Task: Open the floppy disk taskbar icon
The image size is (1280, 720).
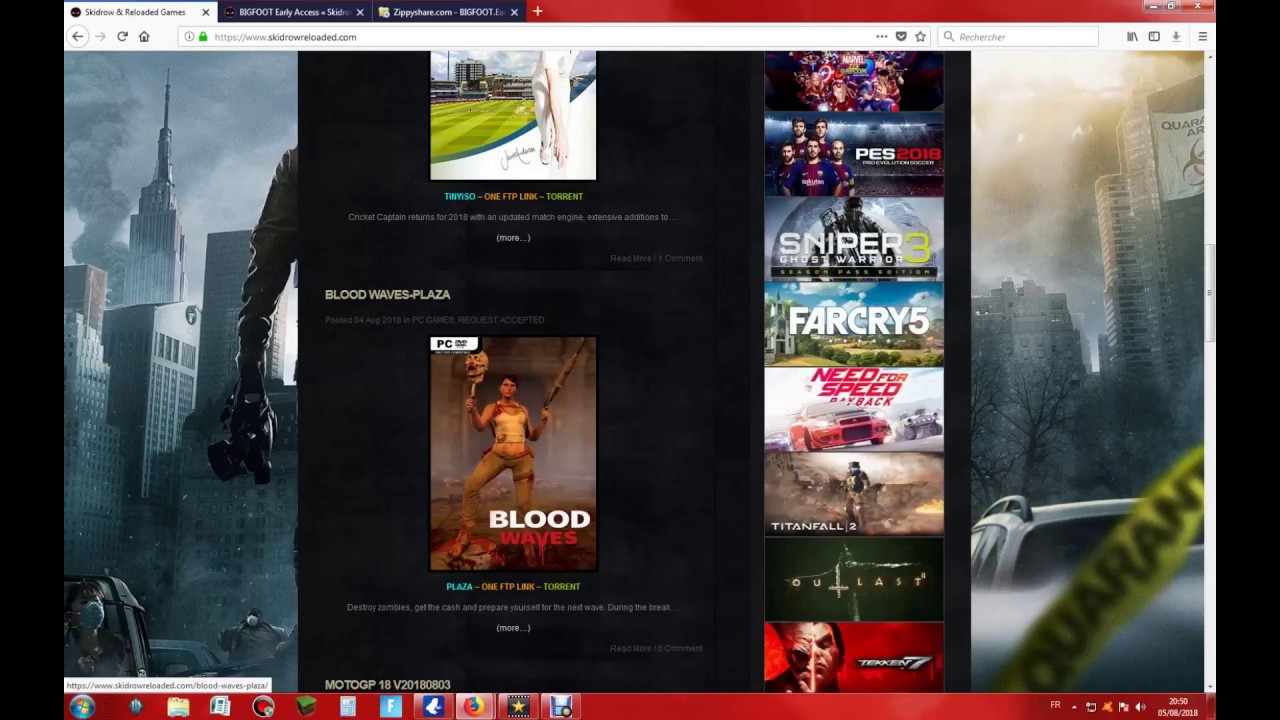Action: 561,707
